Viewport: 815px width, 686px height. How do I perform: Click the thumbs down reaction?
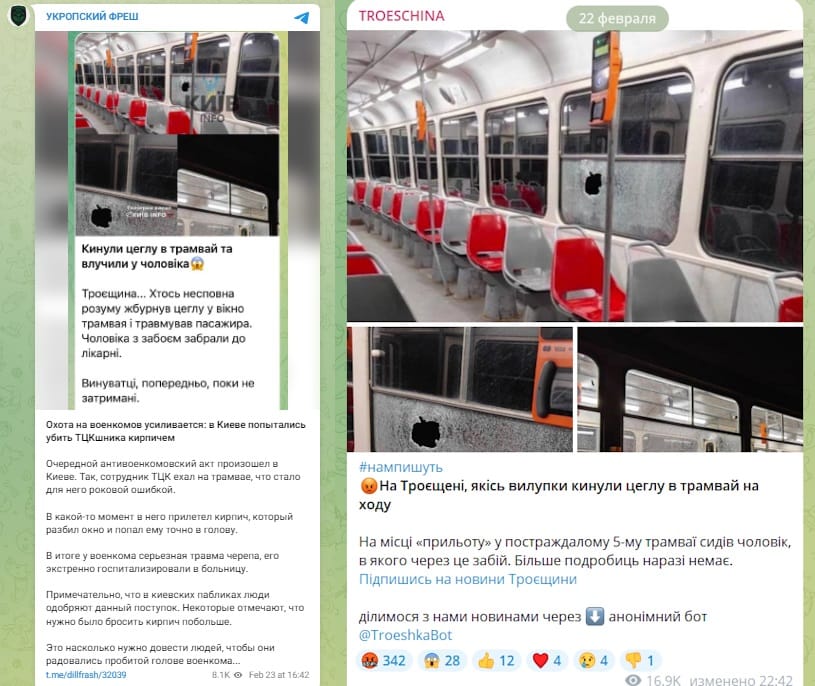point(640,661)
